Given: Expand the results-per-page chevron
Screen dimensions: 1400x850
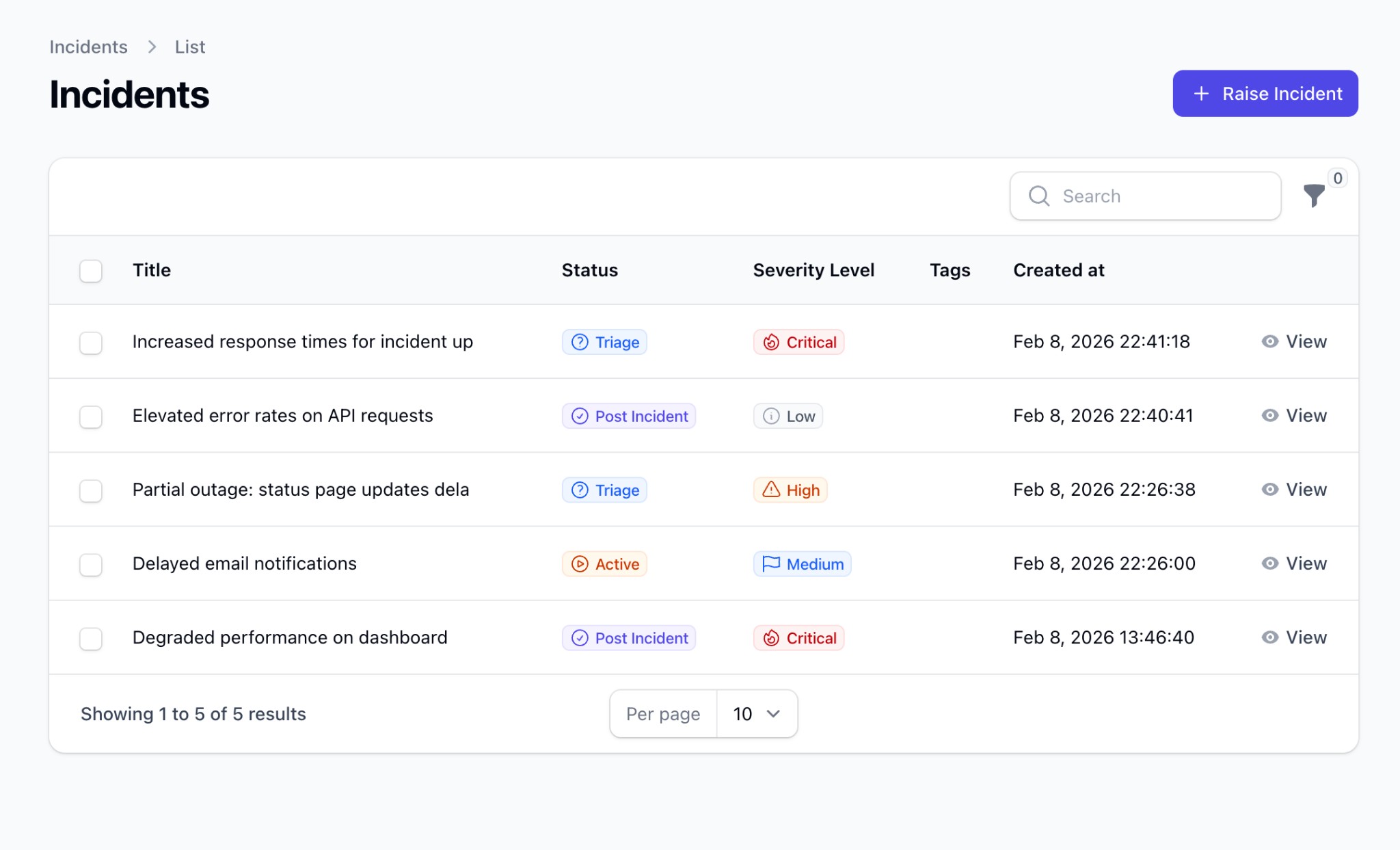Looking at the screenshot, I should (x=773, y=713).
